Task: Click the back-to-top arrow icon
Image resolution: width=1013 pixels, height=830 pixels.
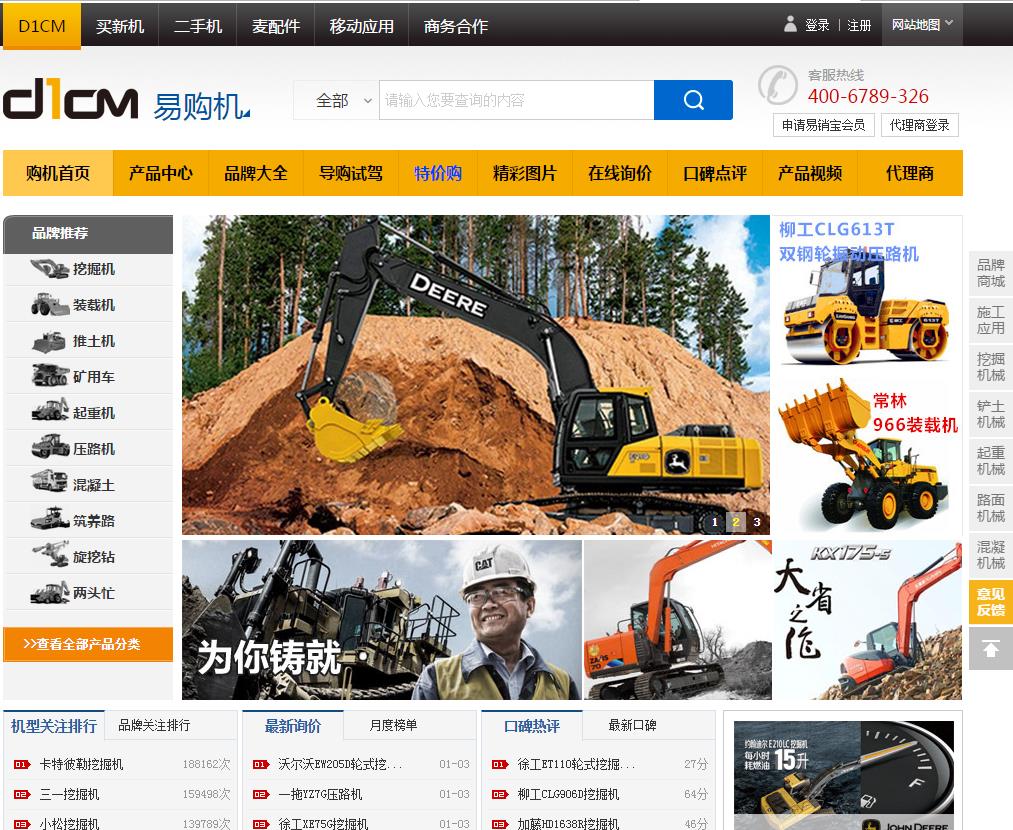Action: tap(990, 648)
